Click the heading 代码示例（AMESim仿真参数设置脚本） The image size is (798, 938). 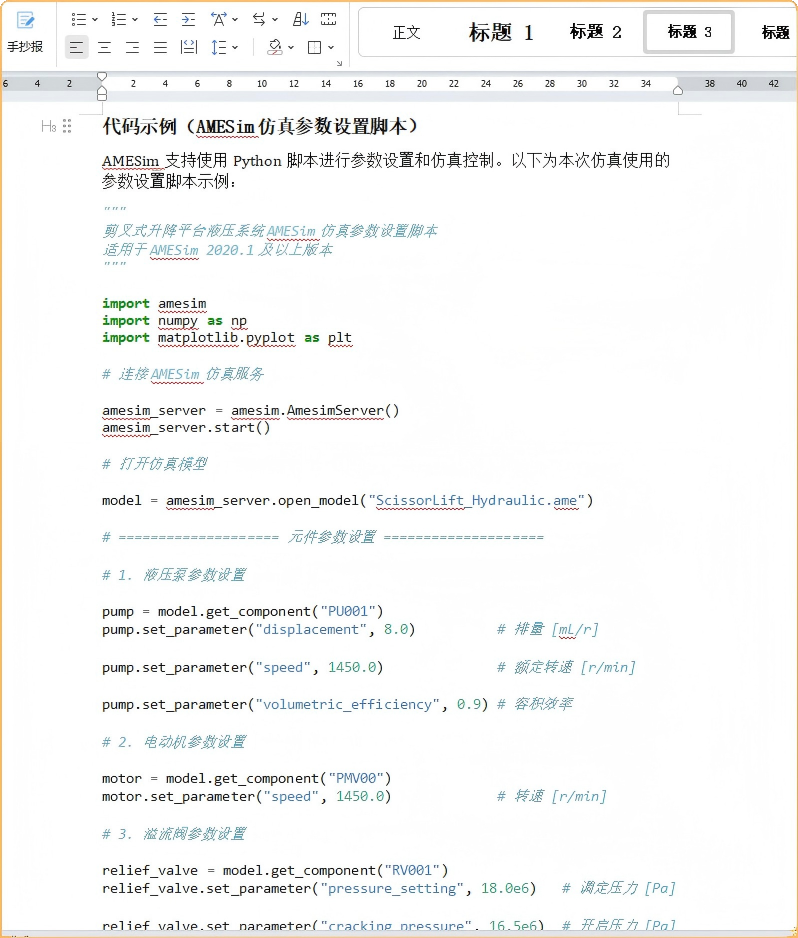click(x=260, y=126)
